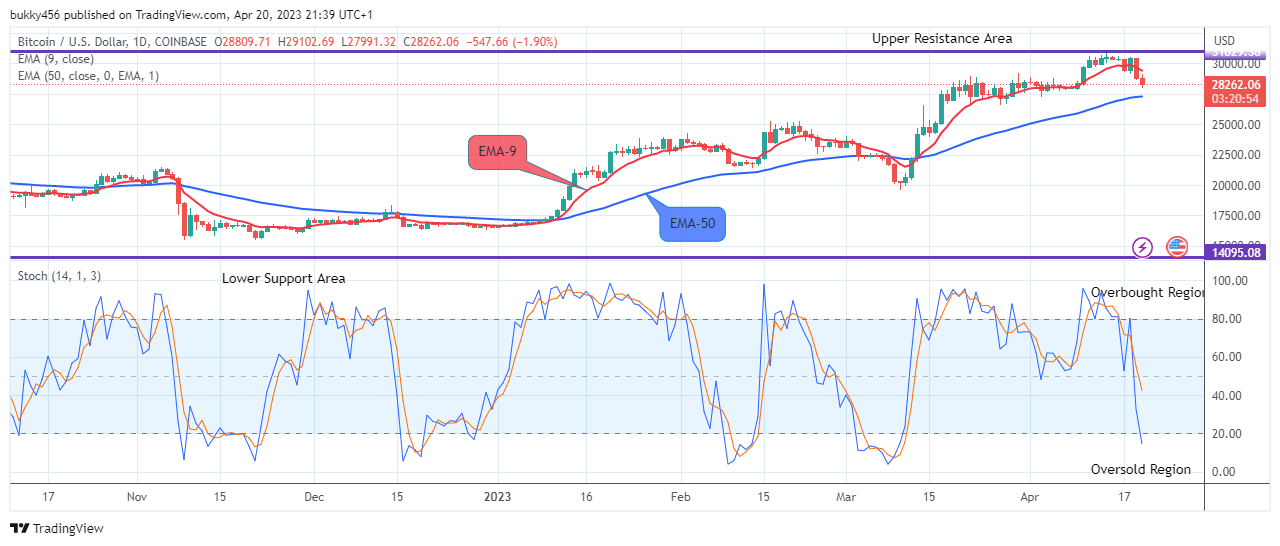This screenshot has width=1280, height=546.
Task: Click the purple lightning bolt icon
Action: point(1142,246)
